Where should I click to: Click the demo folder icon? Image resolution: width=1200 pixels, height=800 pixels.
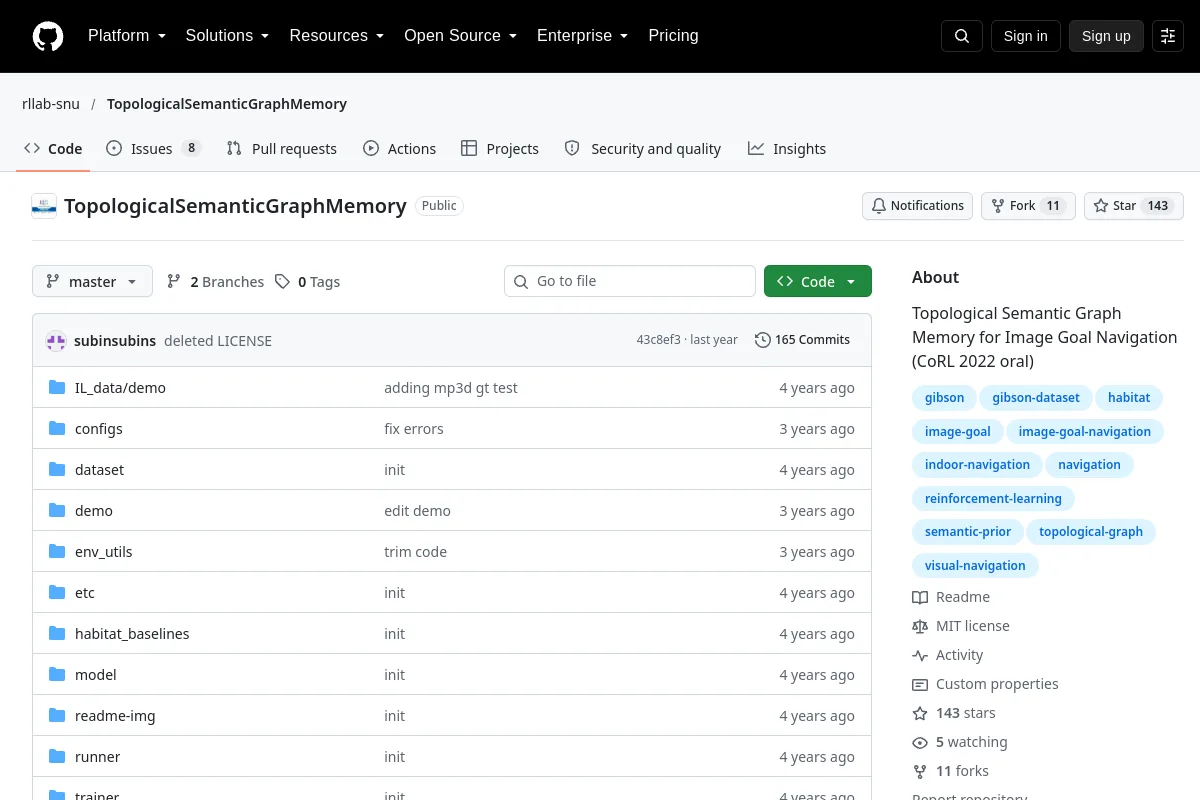click(57, 511)
